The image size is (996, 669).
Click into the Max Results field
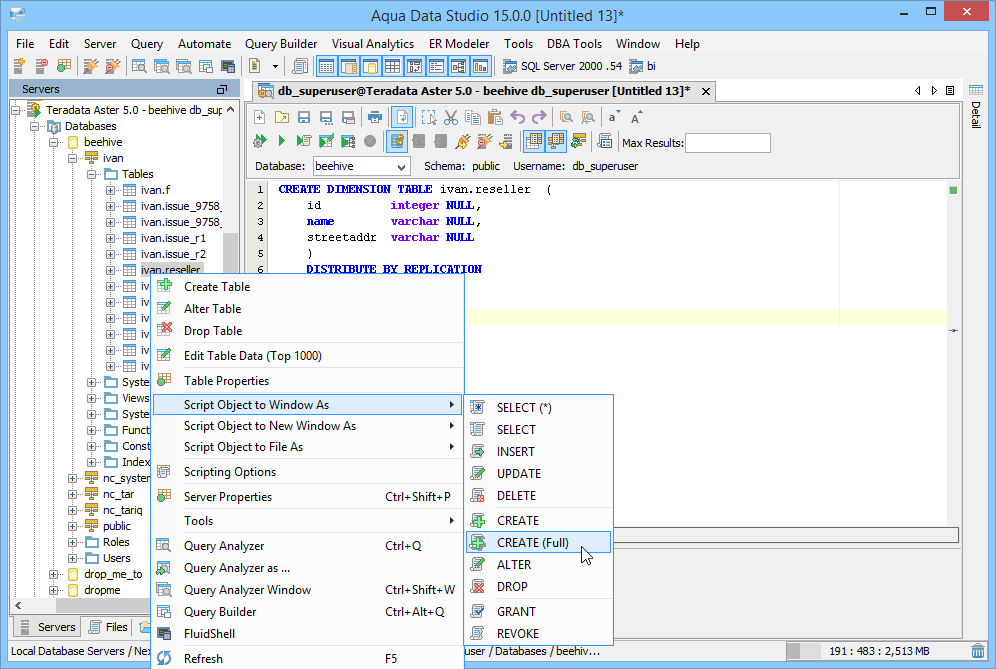pyautogui.click(x=728, y=143)
